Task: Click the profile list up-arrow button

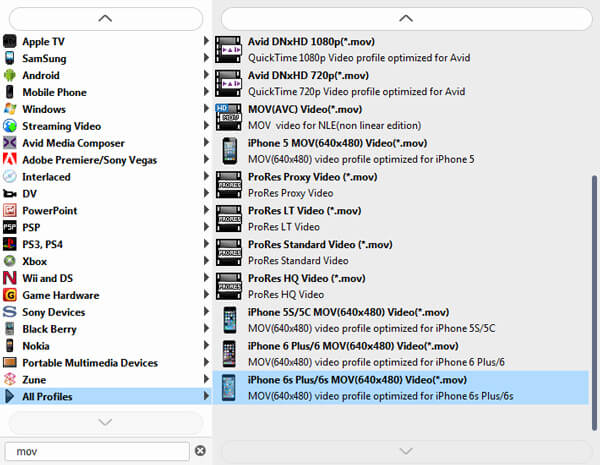Action: point(406,18)
